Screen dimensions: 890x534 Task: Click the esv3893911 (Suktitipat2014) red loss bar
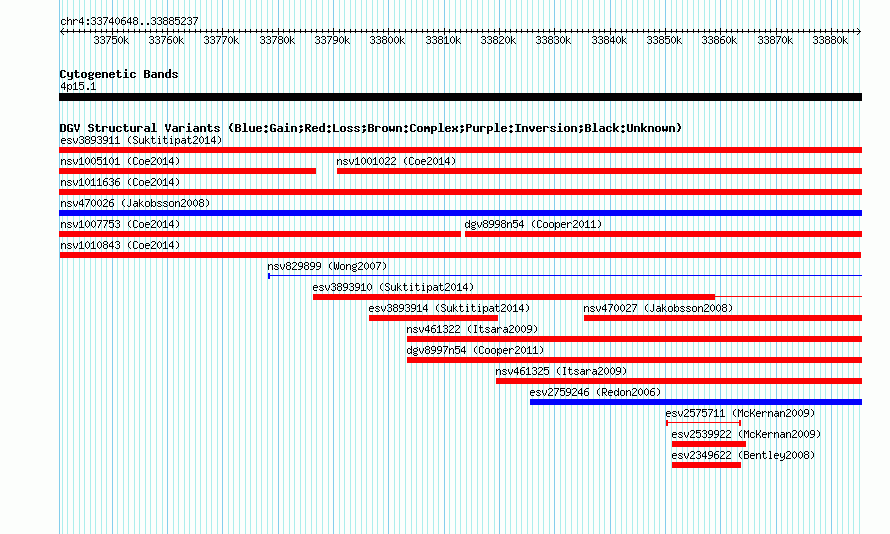click(x=460, y=150)
